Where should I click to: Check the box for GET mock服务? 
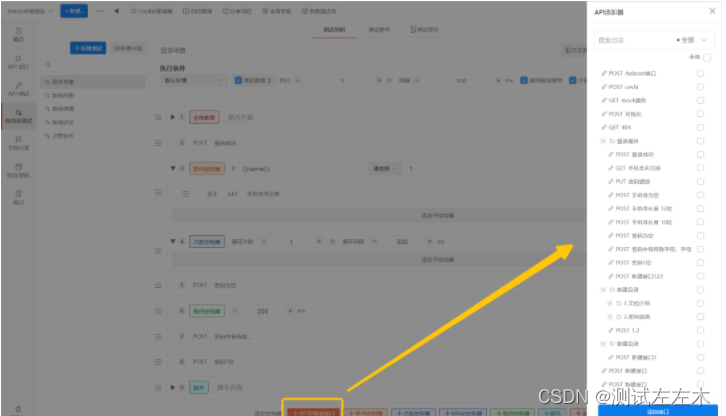(701, 100)
